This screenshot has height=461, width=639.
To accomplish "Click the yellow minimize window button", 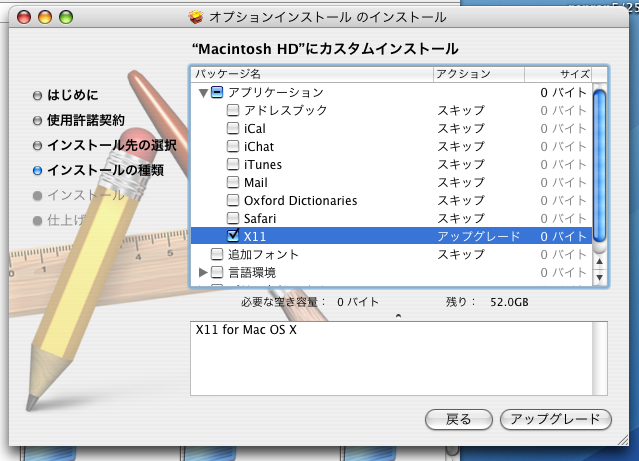I will click(x=45, y=17).
